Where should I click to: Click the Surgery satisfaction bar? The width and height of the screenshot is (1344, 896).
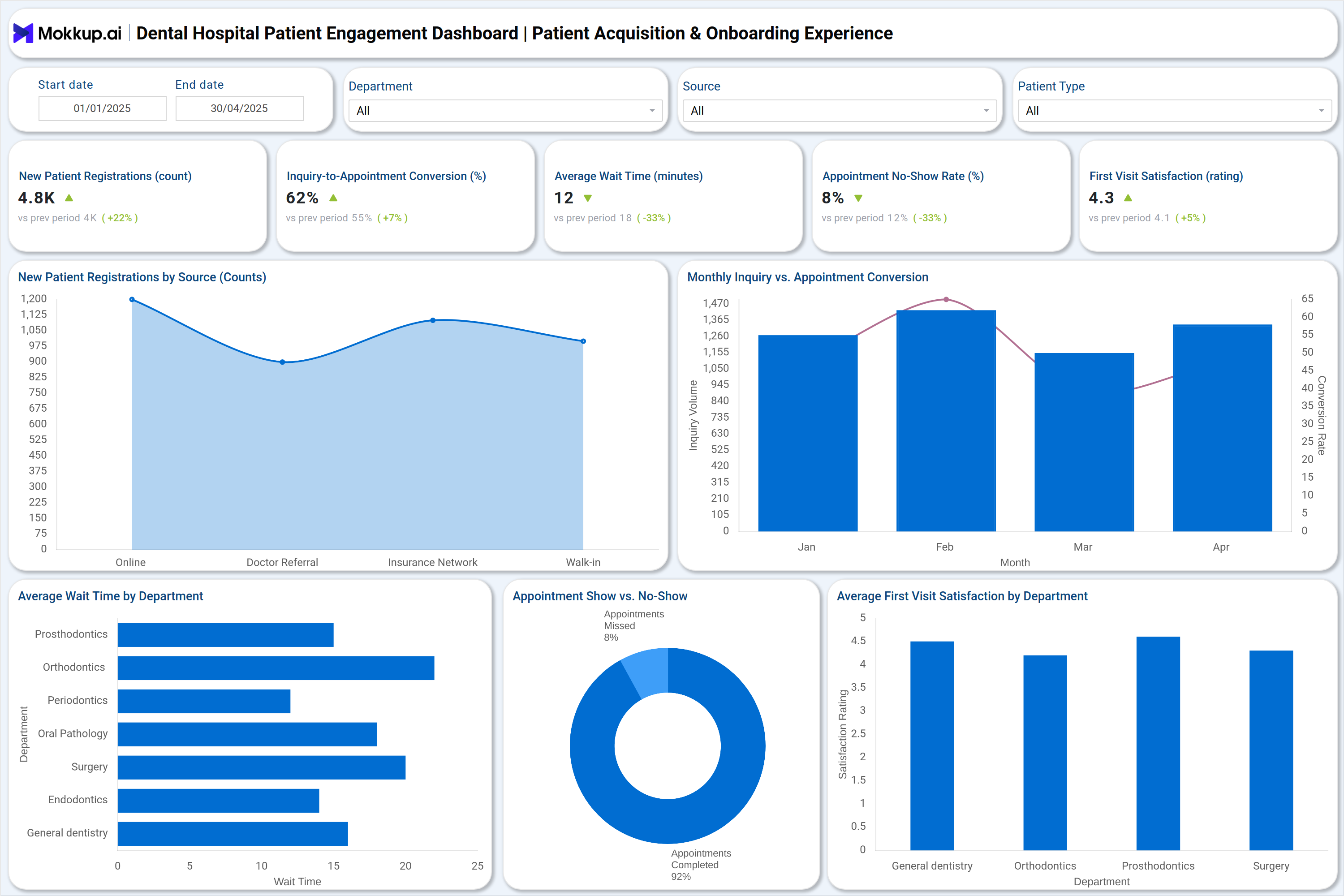point(1271,750)
